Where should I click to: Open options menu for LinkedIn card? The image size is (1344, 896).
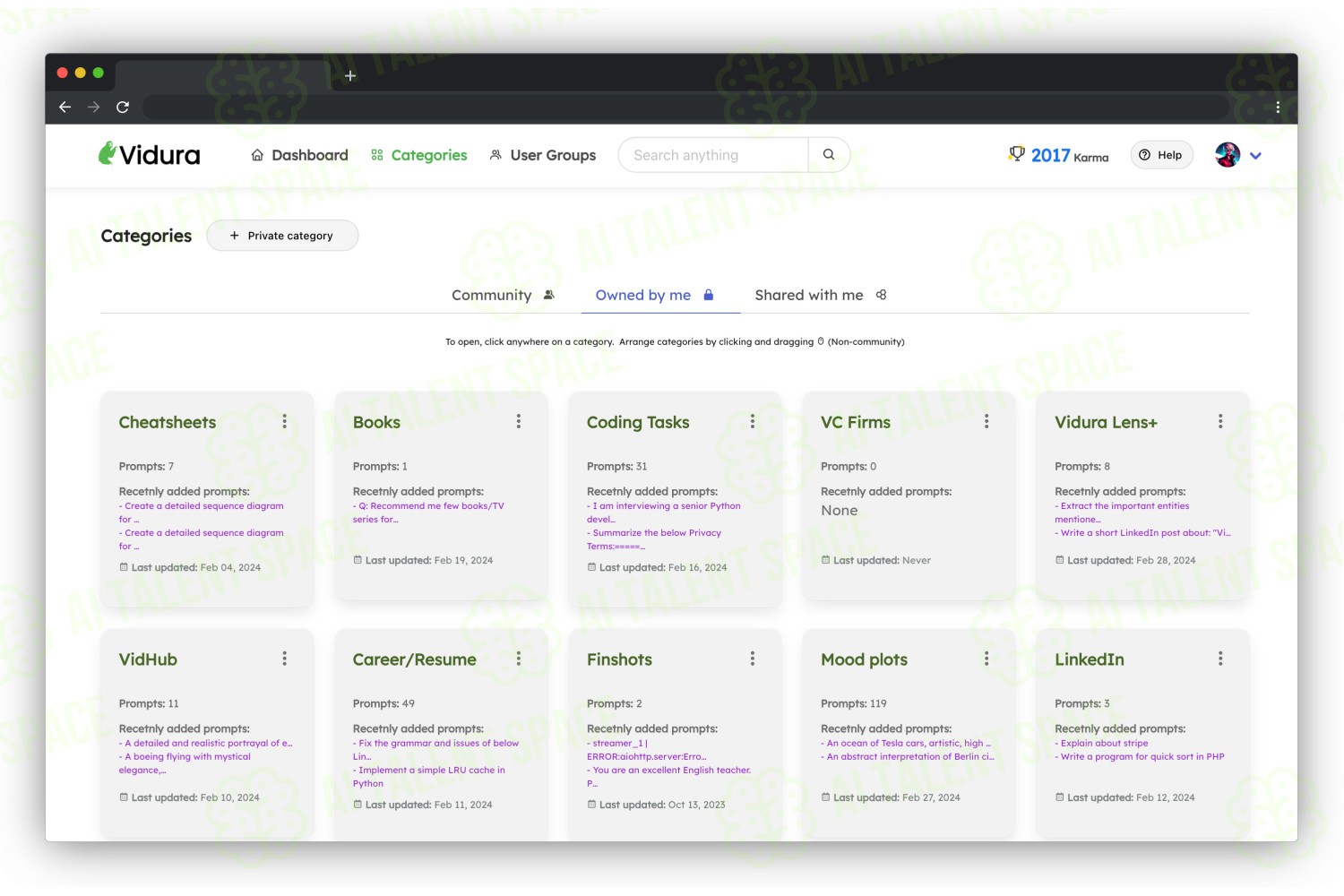click(x=1220, y=659)
